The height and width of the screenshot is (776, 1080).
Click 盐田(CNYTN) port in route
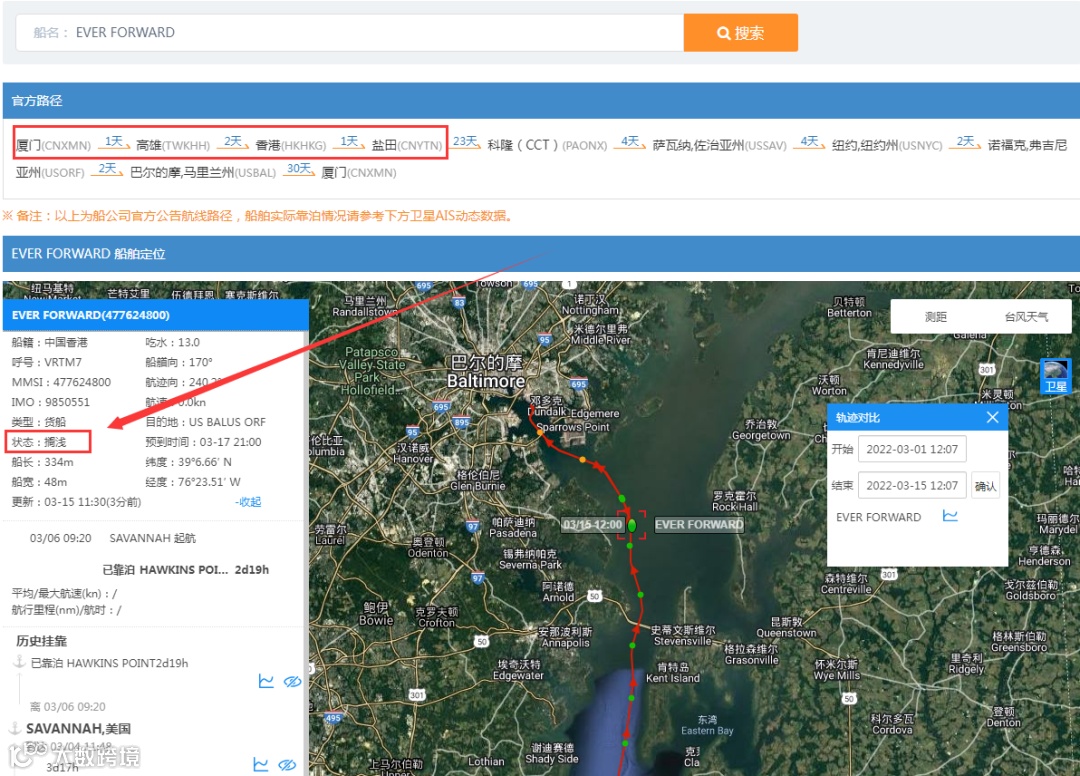(407, 145)
